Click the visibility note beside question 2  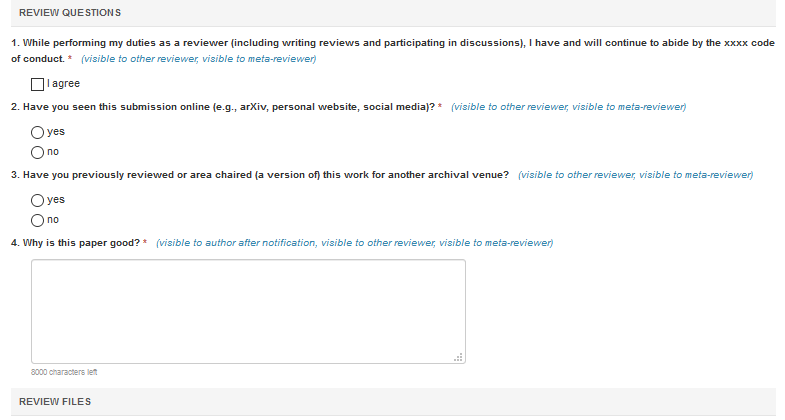[568, 107]
